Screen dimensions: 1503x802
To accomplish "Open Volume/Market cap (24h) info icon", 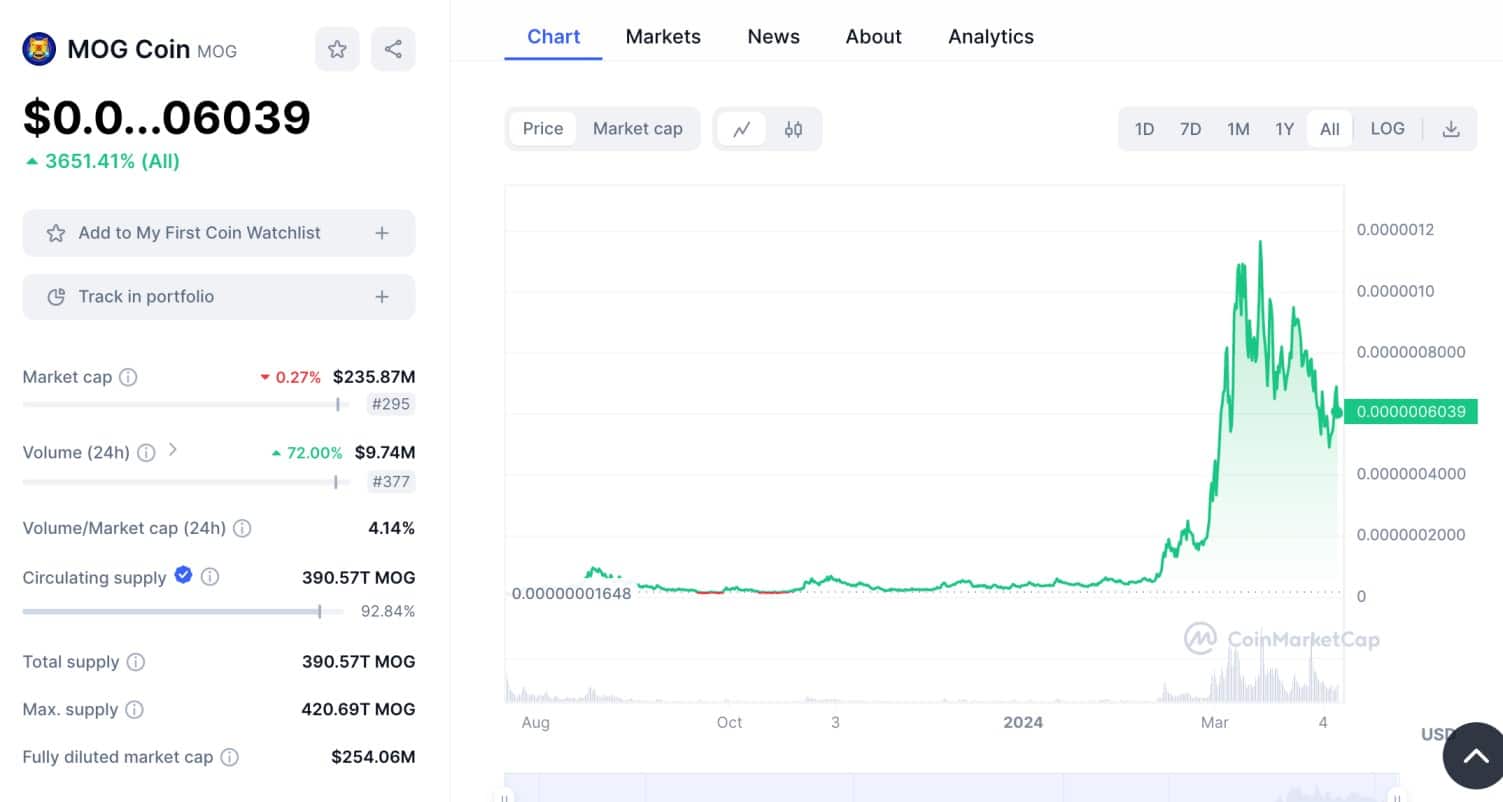I will (242, 528).
